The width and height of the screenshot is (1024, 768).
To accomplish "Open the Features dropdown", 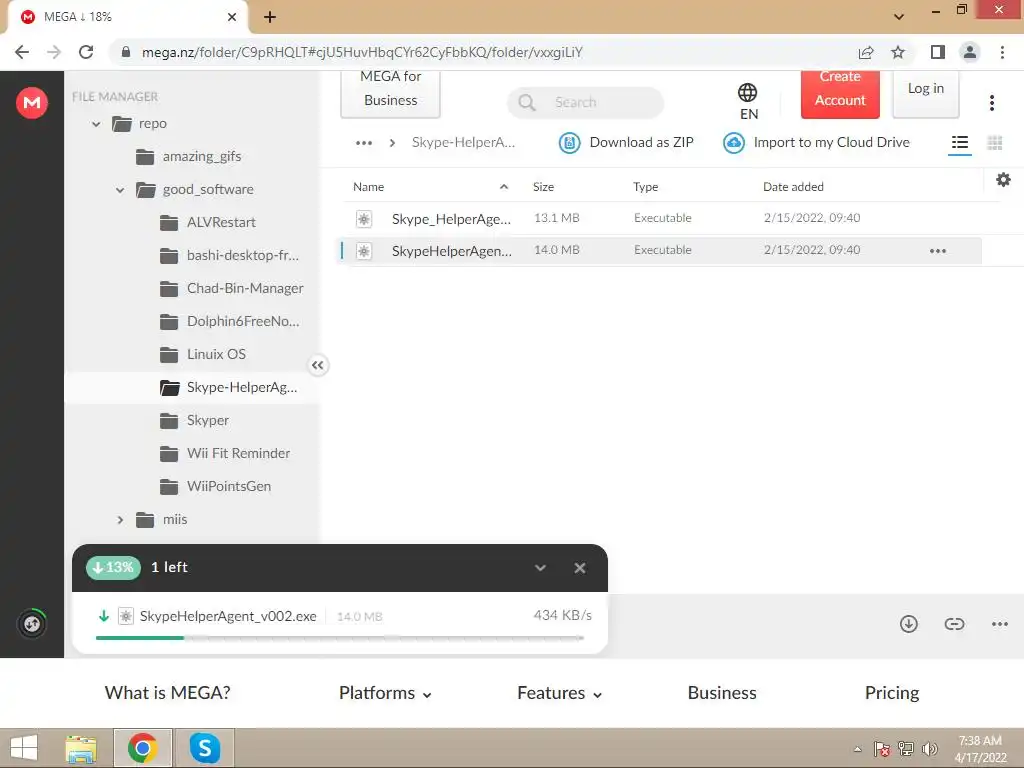I will pos(560,693).
